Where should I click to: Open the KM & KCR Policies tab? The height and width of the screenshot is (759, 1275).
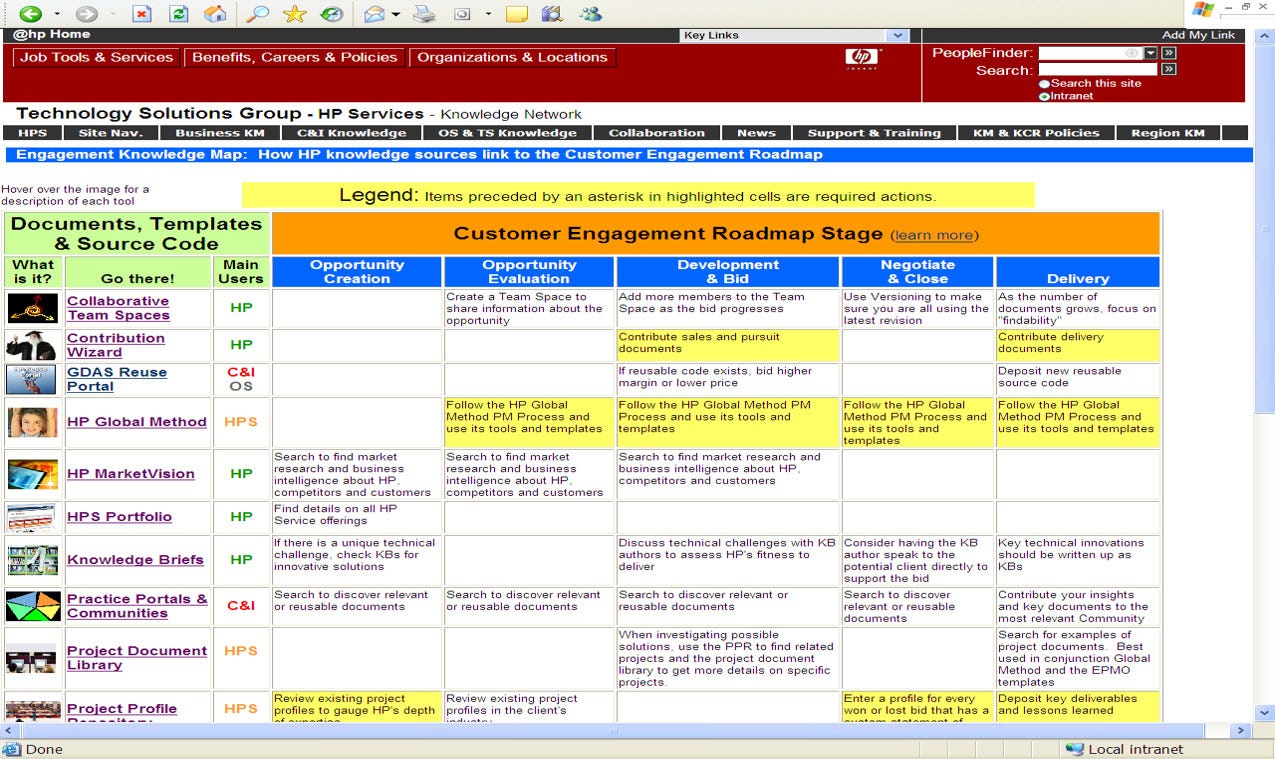click(x=1035, y=133)
